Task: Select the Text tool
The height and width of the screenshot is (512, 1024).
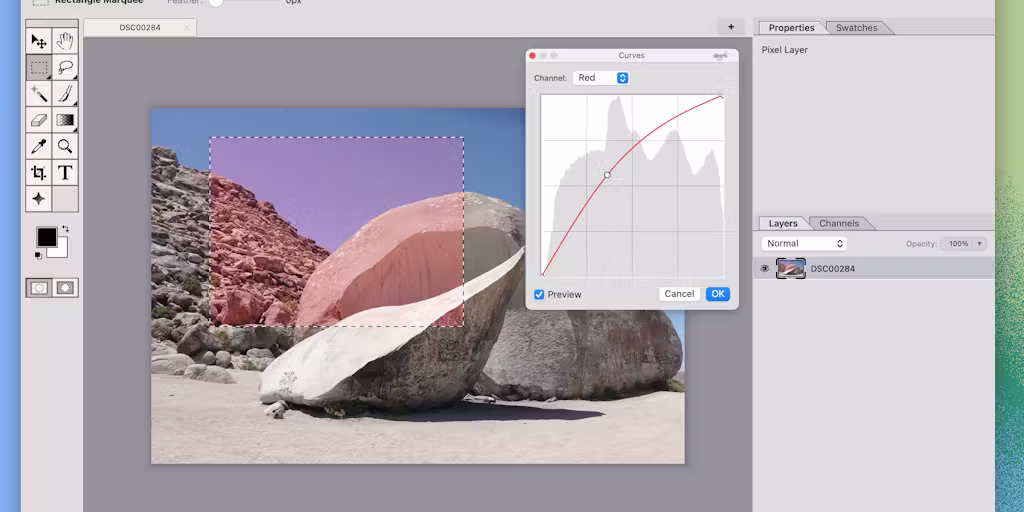Action: (x=65, y=172)
